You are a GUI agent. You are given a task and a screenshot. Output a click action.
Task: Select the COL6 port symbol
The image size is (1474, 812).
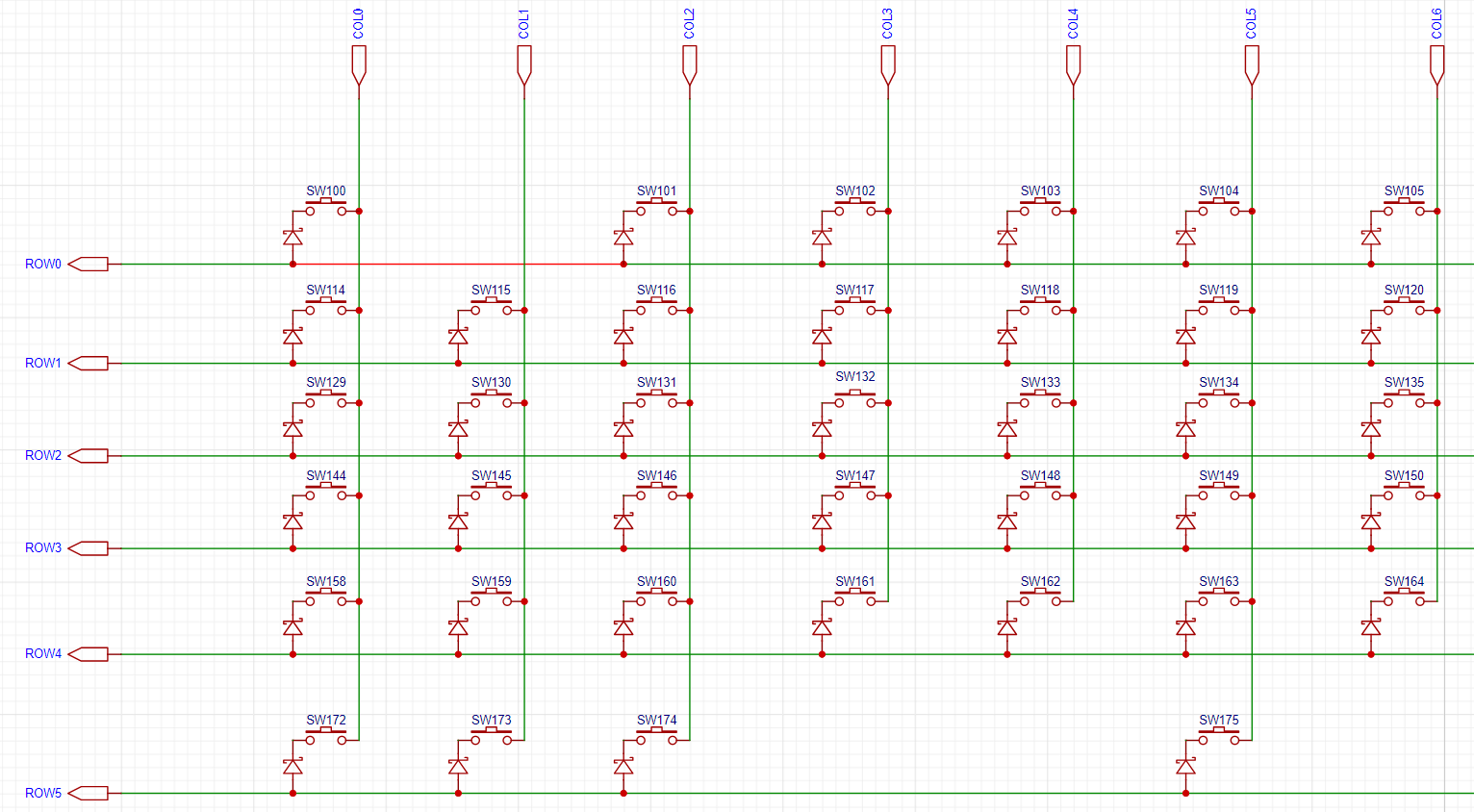[x=1437, y=65]
